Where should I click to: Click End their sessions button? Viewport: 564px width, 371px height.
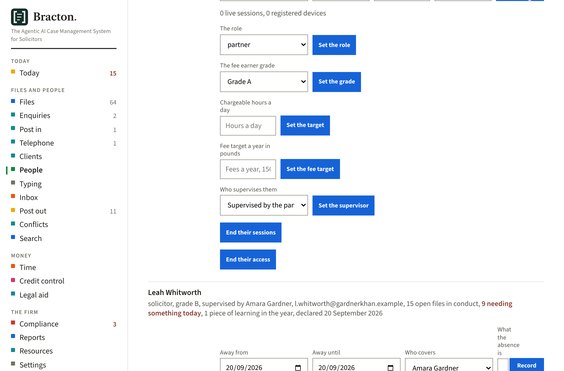pos(251,232)
